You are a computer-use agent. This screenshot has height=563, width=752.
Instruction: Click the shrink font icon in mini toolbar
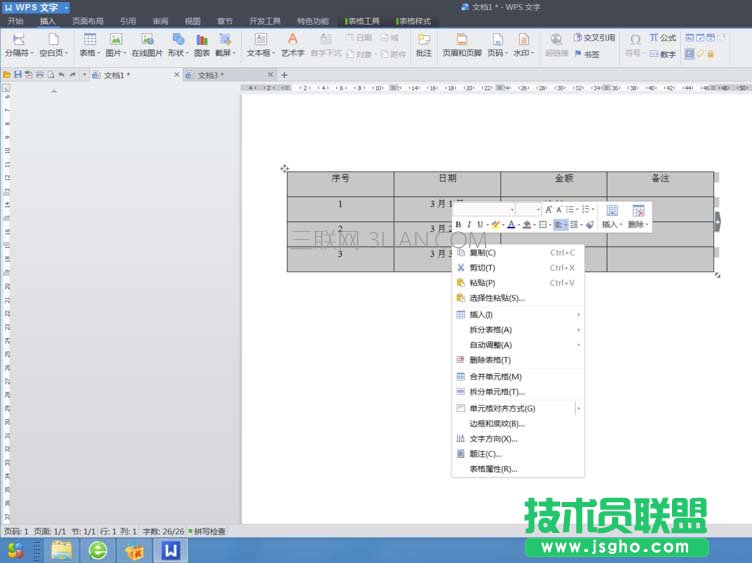click(x=559, y=210)
